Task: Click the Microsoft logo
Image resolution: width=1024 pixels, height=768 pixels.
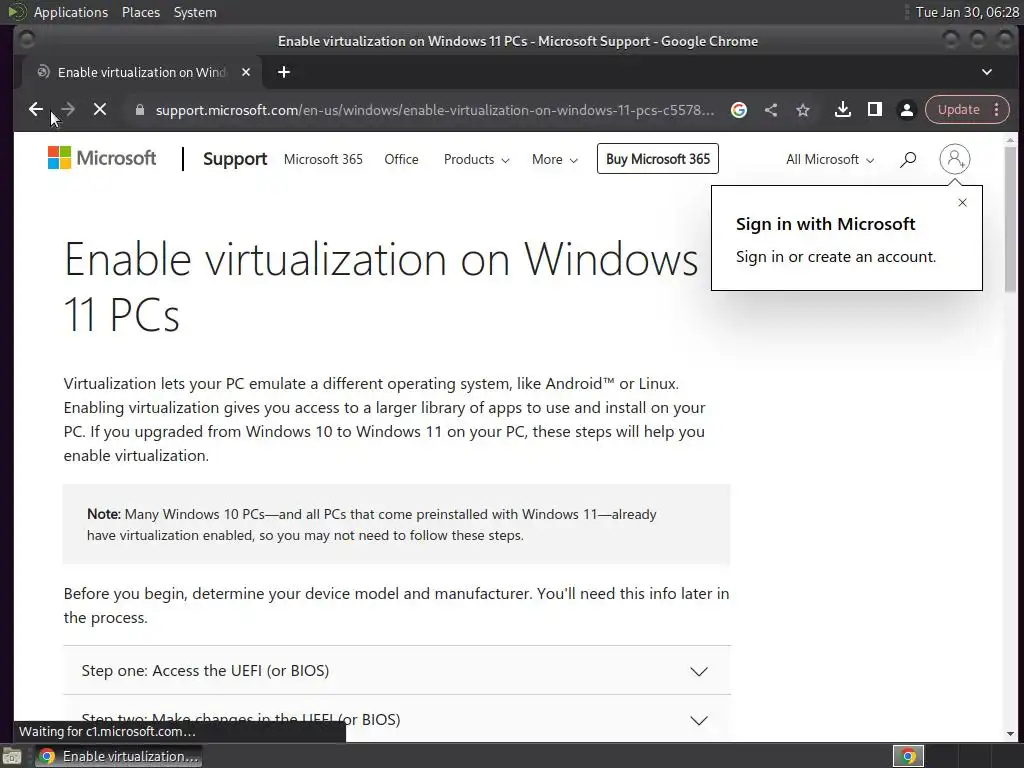Action: pos(102,158)
